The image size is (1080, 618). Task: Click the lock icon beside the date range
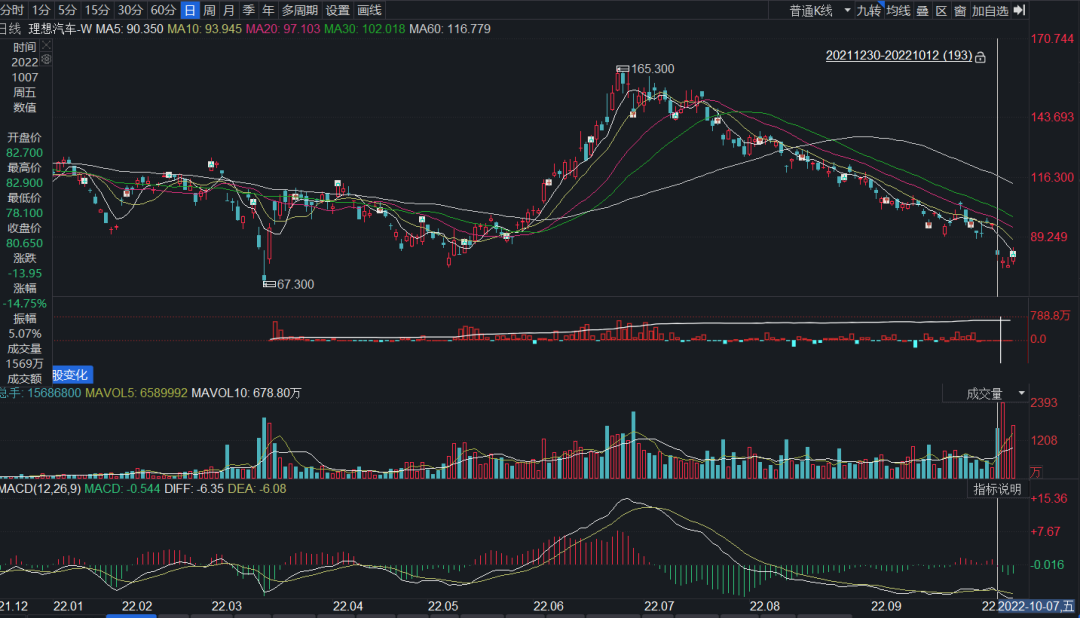coord(981,57)
